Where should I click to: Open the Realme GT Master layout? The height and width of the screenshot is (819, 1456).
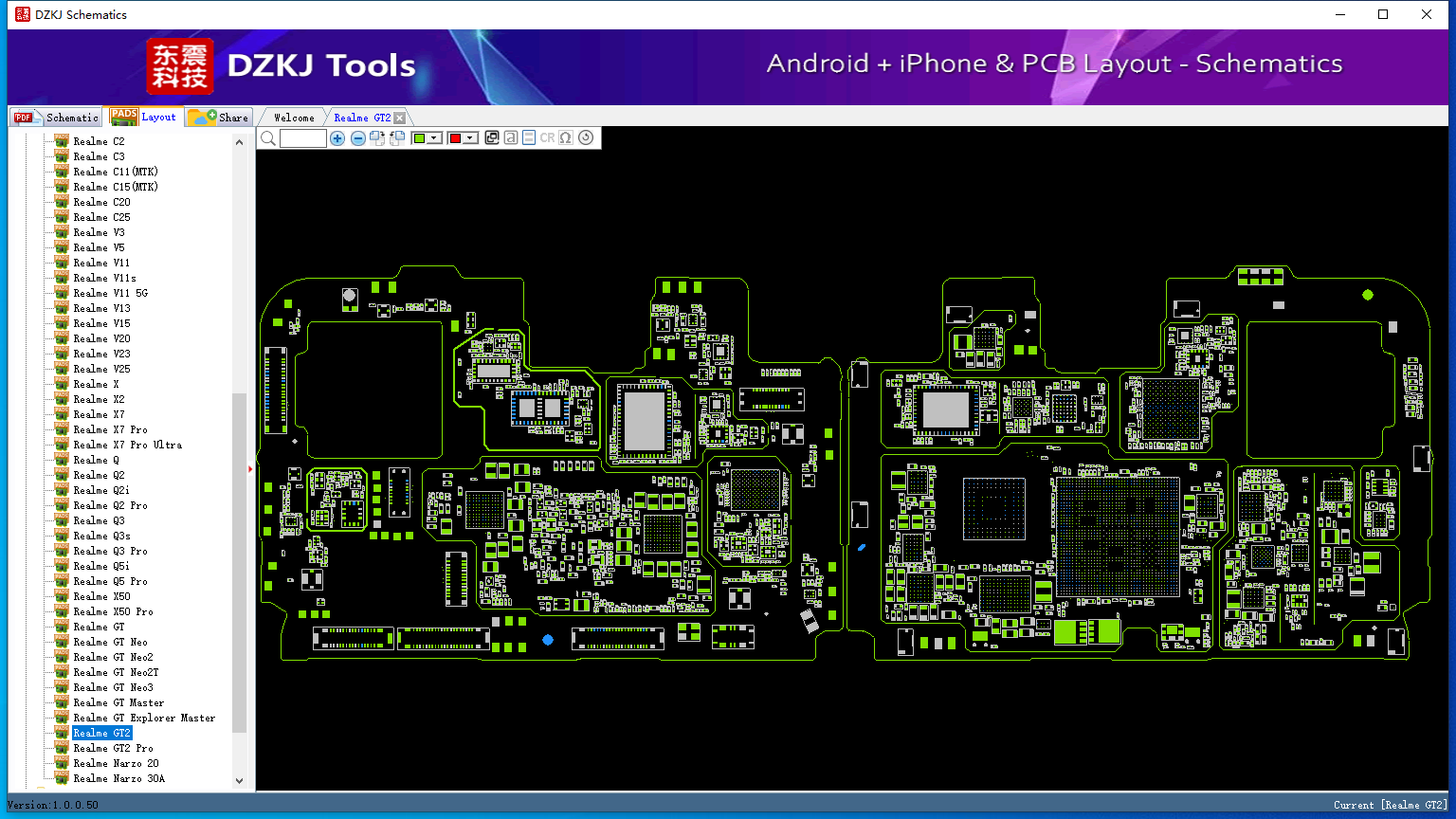(x=119, y=702)
